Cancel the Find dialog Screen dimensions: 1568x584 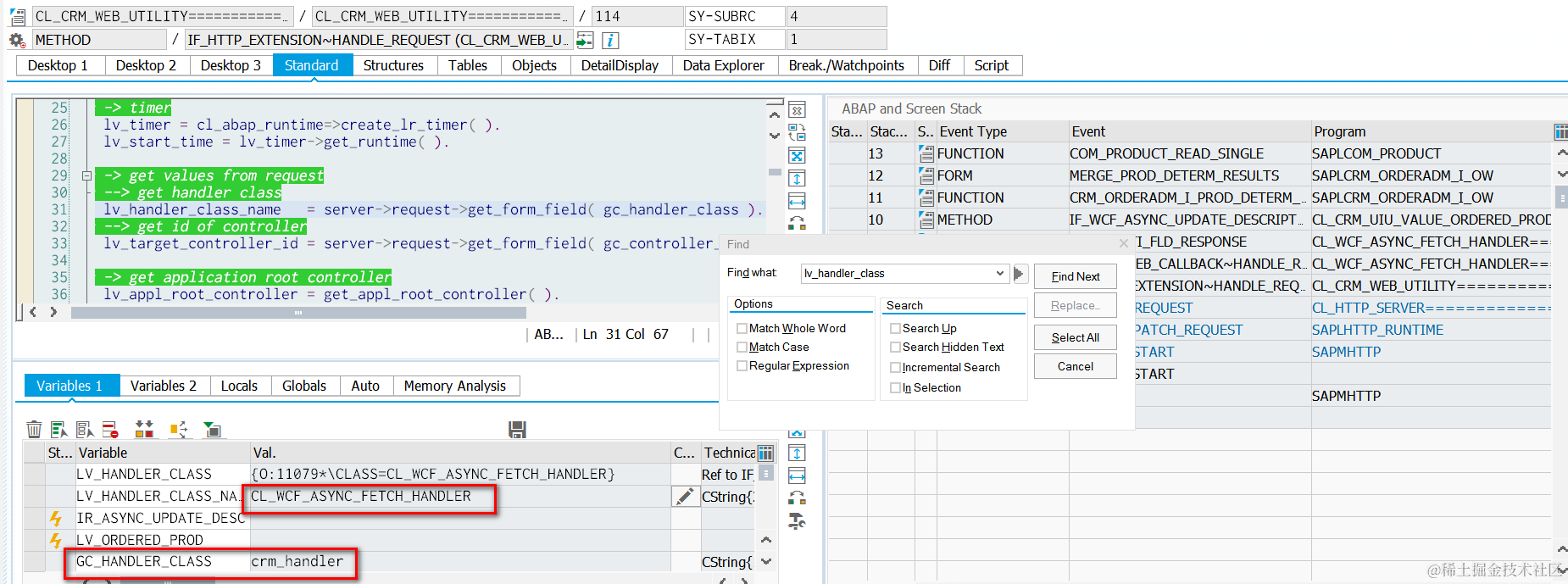click(x=1075, y=366)
